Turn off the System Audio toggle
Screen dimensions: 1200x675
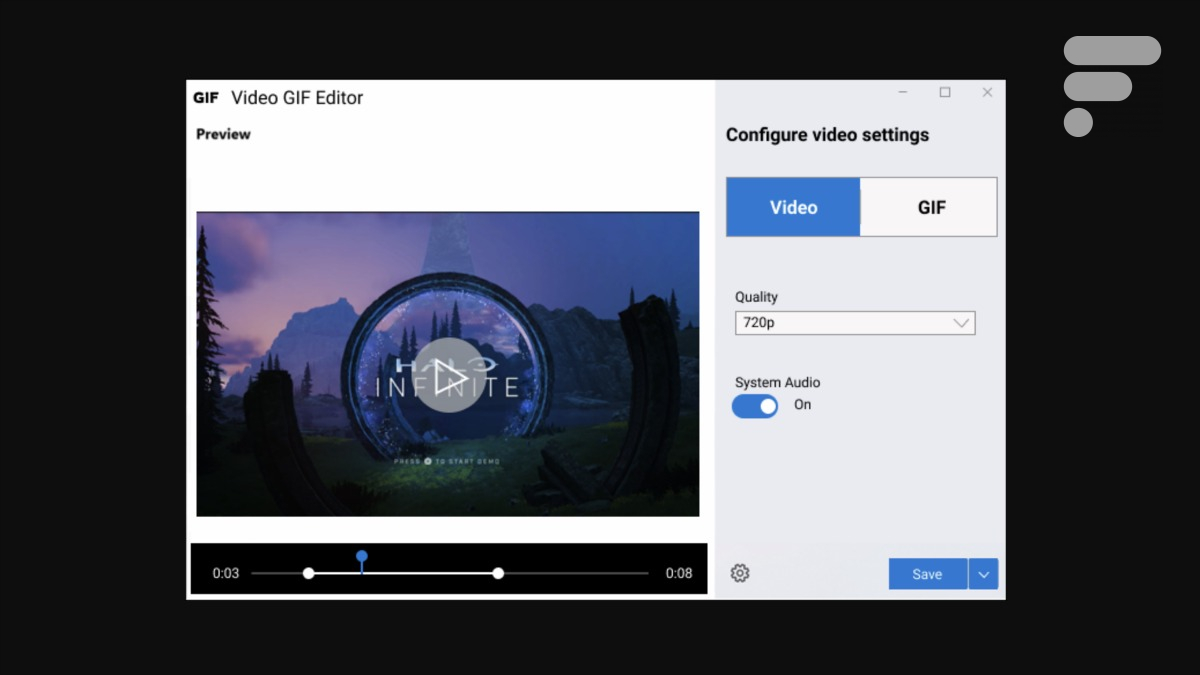pyautogui.click(x=755, y=405)
